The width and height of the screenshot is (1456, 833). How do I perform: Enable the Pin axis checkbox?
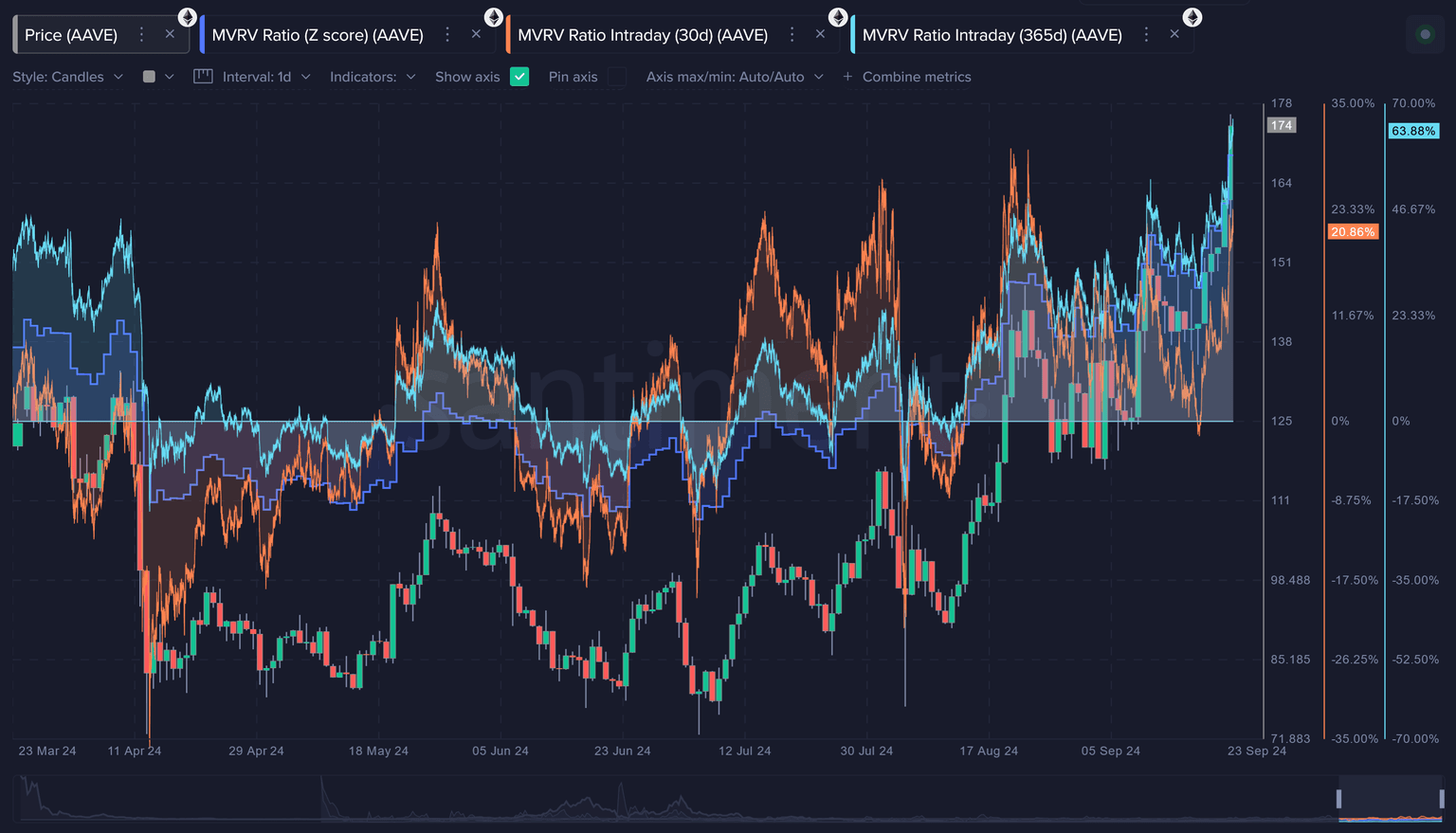tap(617, 77)
